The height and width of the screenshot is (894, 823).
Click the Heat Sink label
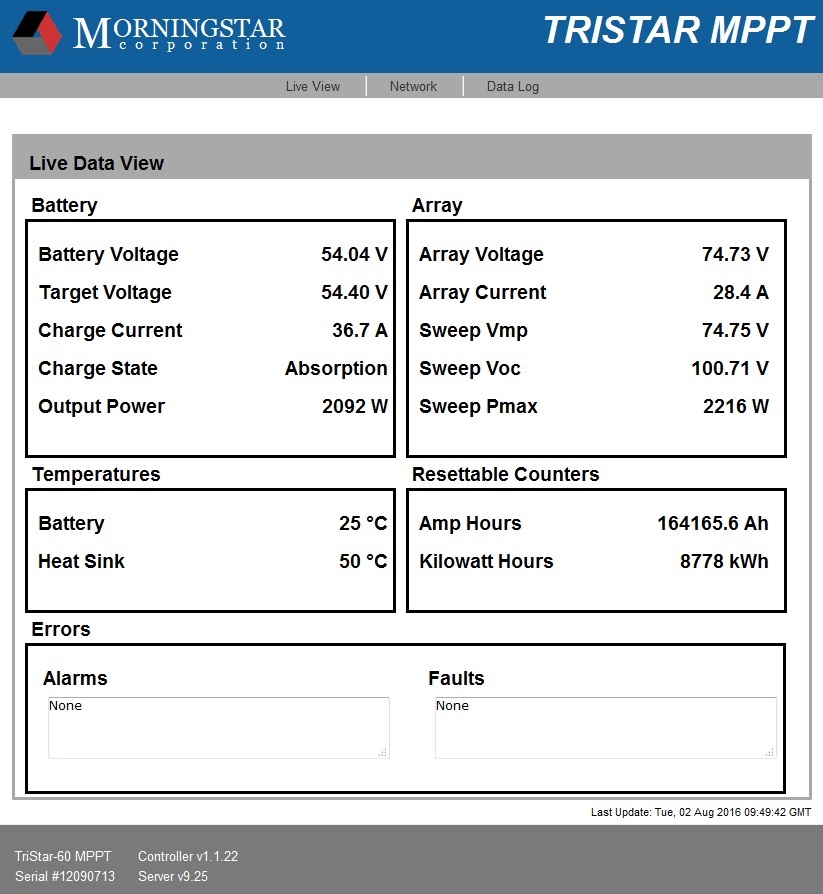[x=81, y=561]
